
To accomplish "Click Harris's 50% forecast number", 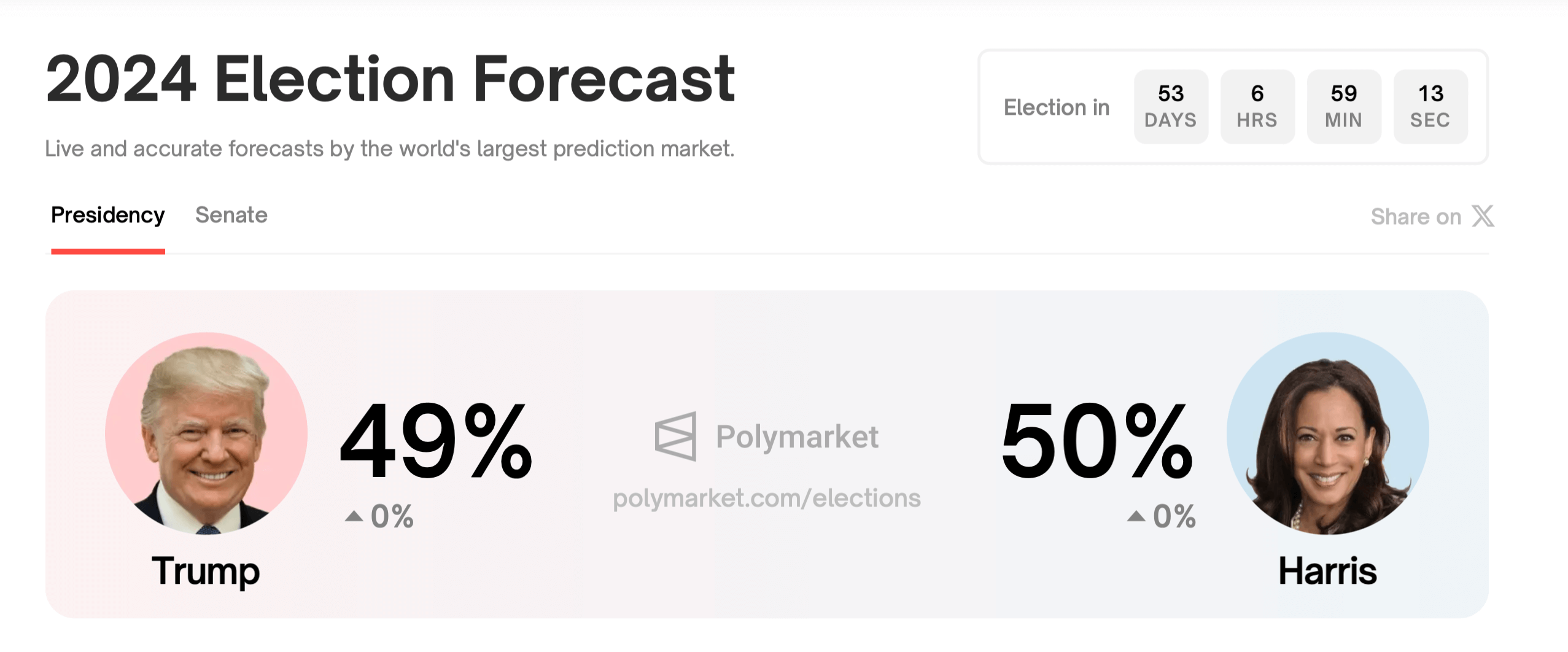I will click(x=1096, y=441).
